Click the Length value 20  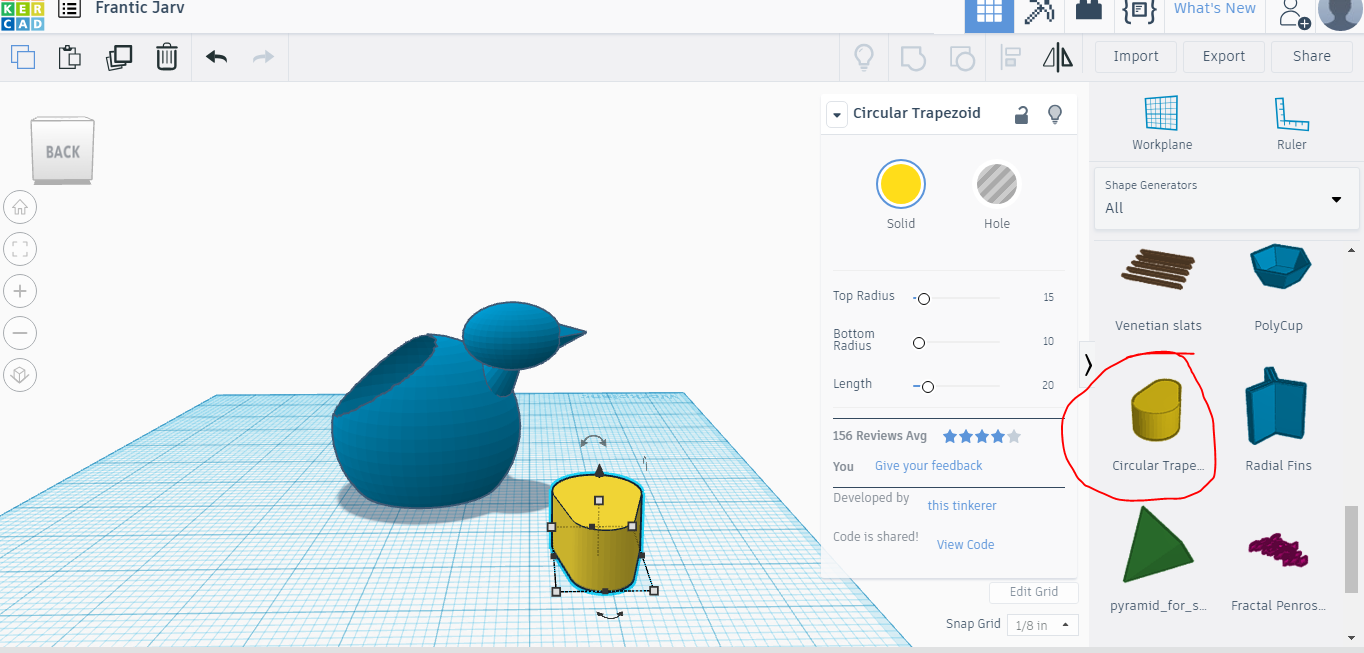click(1048, 386)
